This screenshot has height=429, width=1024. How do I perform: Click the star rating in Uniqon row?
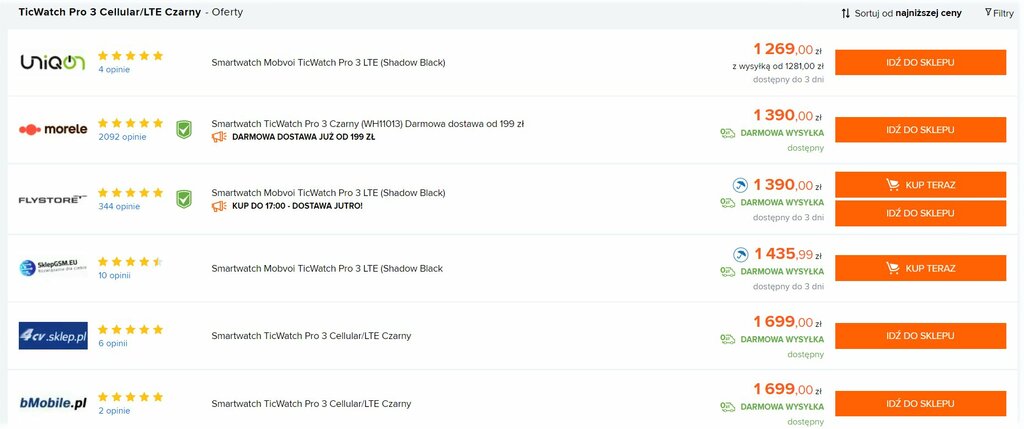[x=131, y=56]
